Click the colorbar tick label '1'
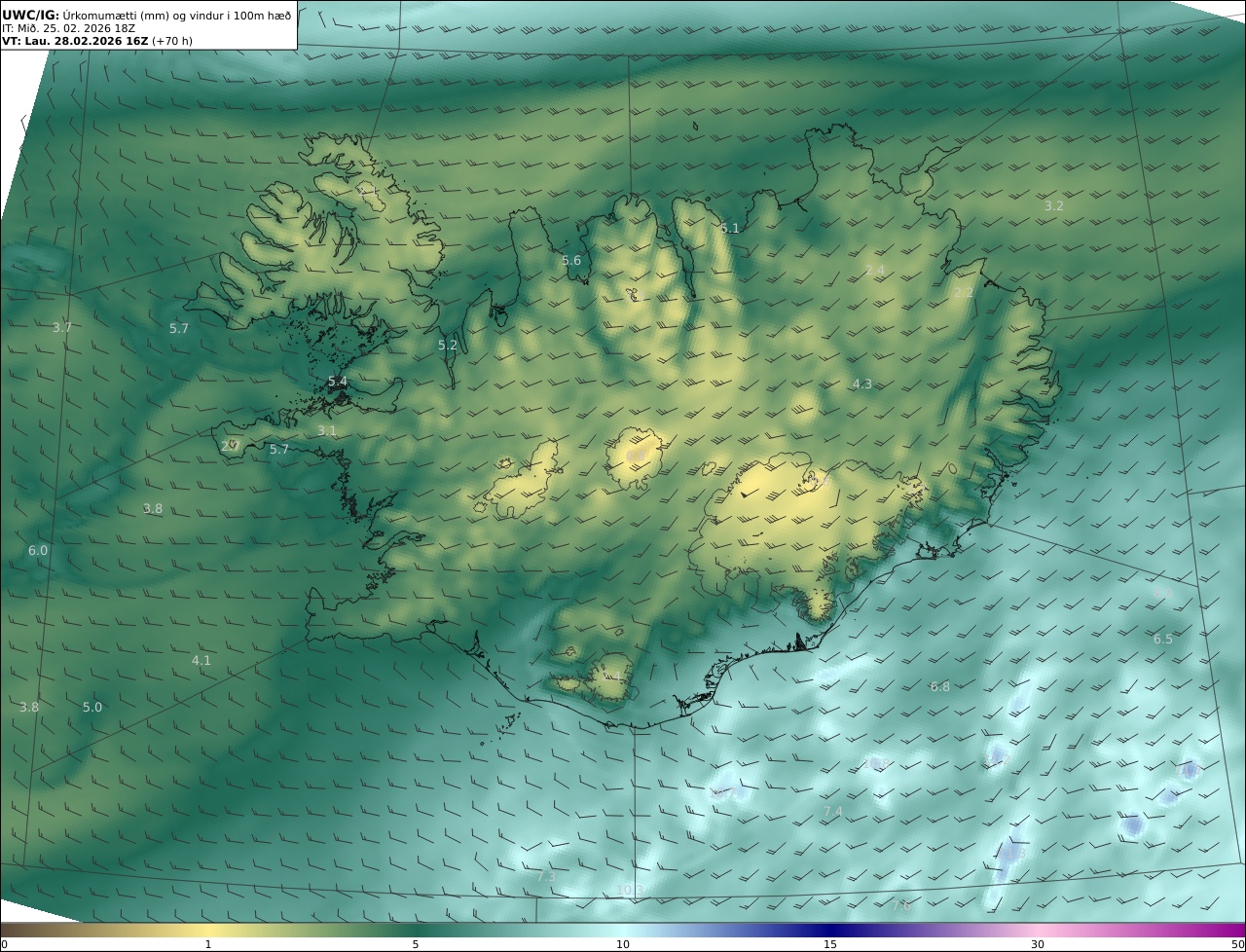The height and width of the screenshot is (952, 1246). 208,944
